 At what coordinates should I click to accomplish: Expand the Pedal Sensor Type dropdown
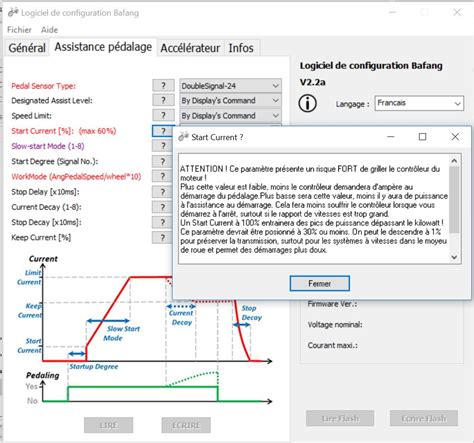tap(275, 86)
